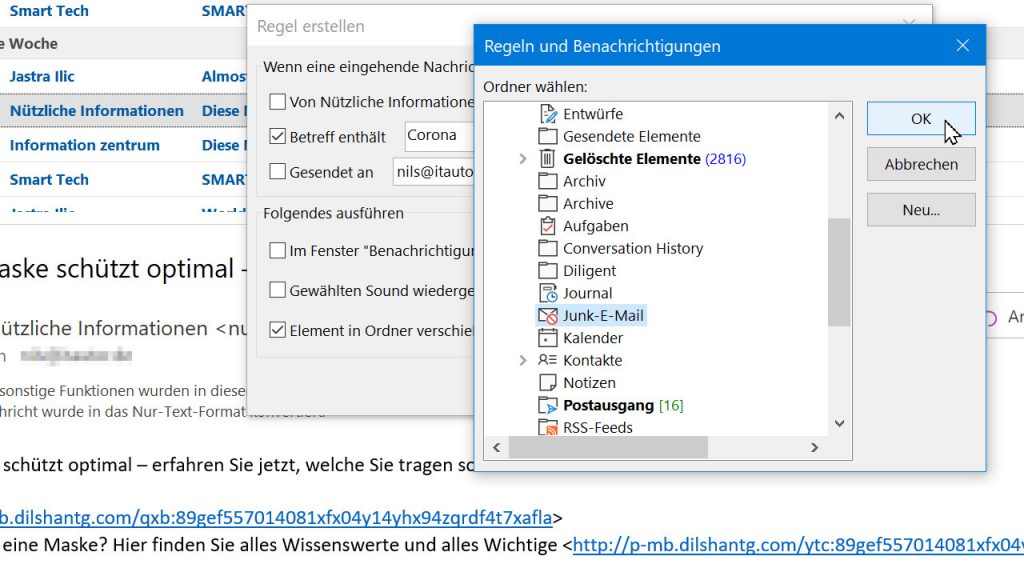Click the 'Betreff enthält' text field with Corona
Viewport: 1024px width, 576px height.
438,136
